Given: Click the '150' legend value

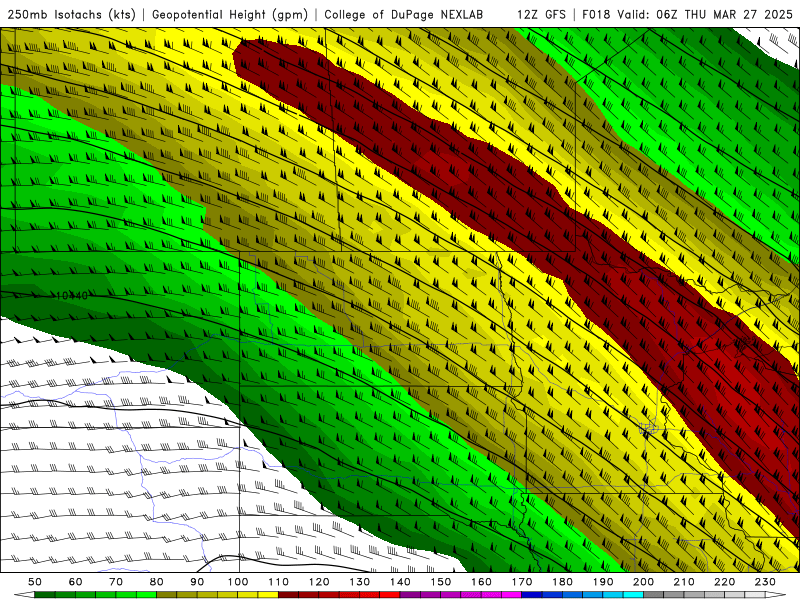Looking at the screenshot, I should [x=441, y=582].
